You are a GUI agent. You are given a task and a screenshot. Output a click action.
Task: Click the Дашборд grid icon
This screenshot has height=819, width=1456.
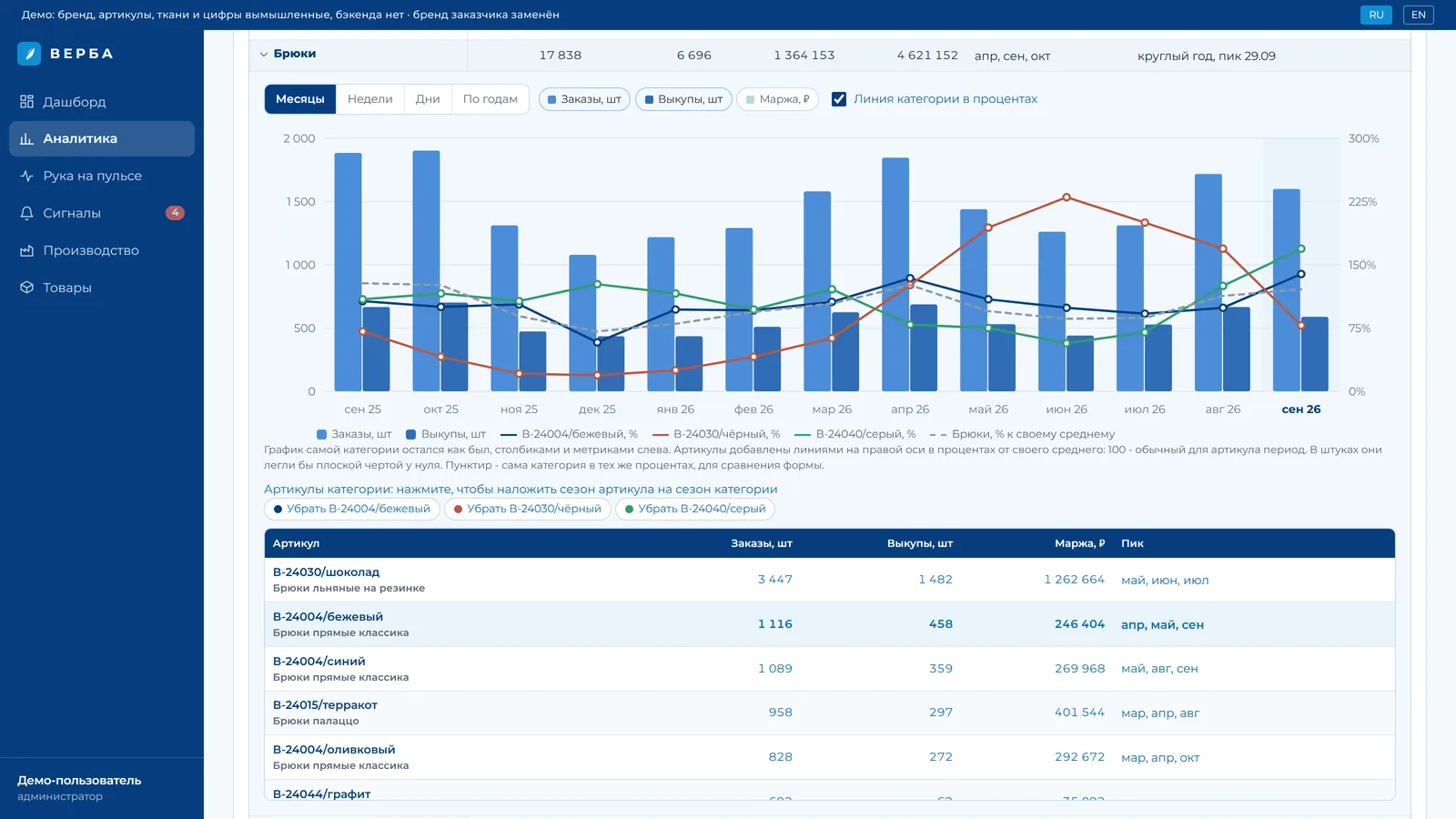point(26,102)
